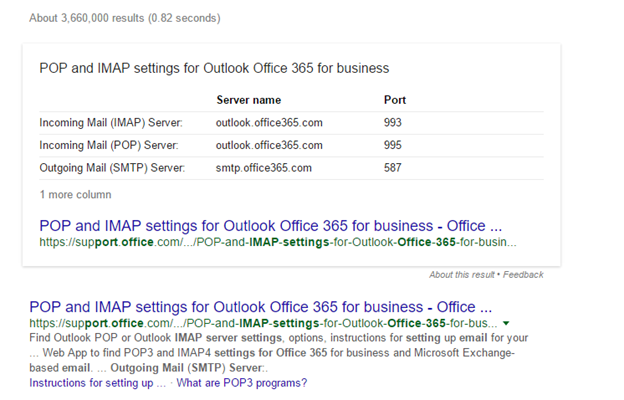Click port value 993
The image size is (624, 400).
392,123
